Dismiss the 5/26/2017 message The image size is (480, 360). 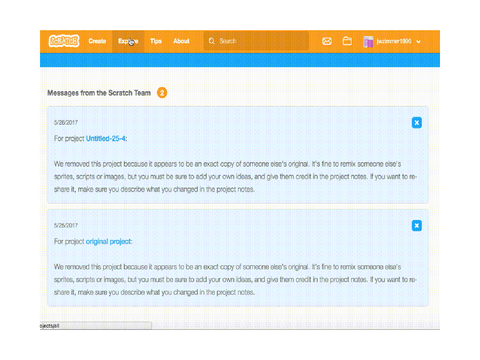(x=417, y=122)
